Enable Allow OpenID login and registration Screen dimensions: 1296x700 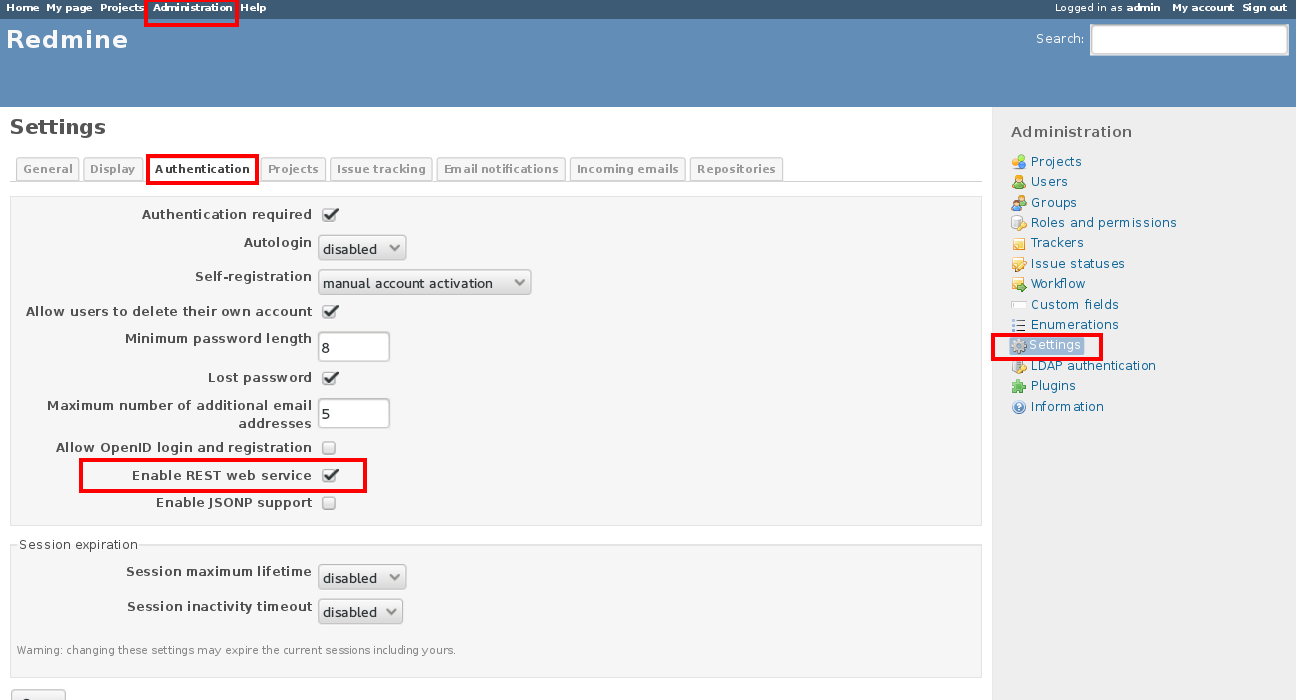click(329, 448)
